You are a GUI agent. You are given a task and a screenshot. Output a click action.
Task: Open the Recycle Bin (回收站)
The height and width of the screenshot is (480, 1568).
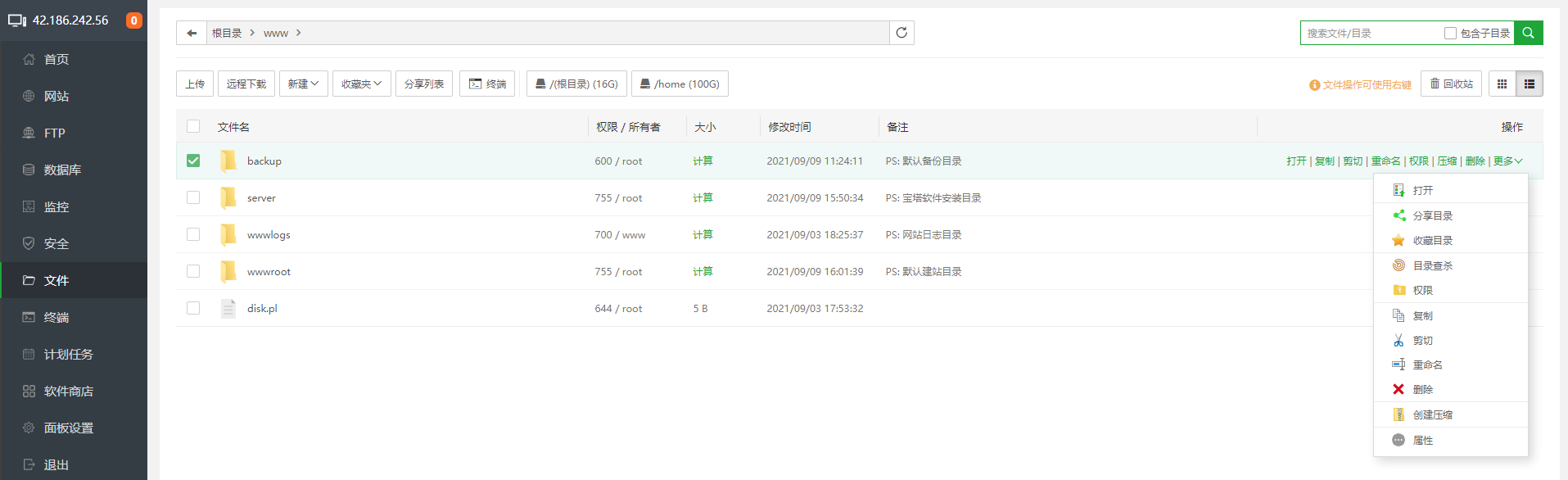tap(1451, 84)
